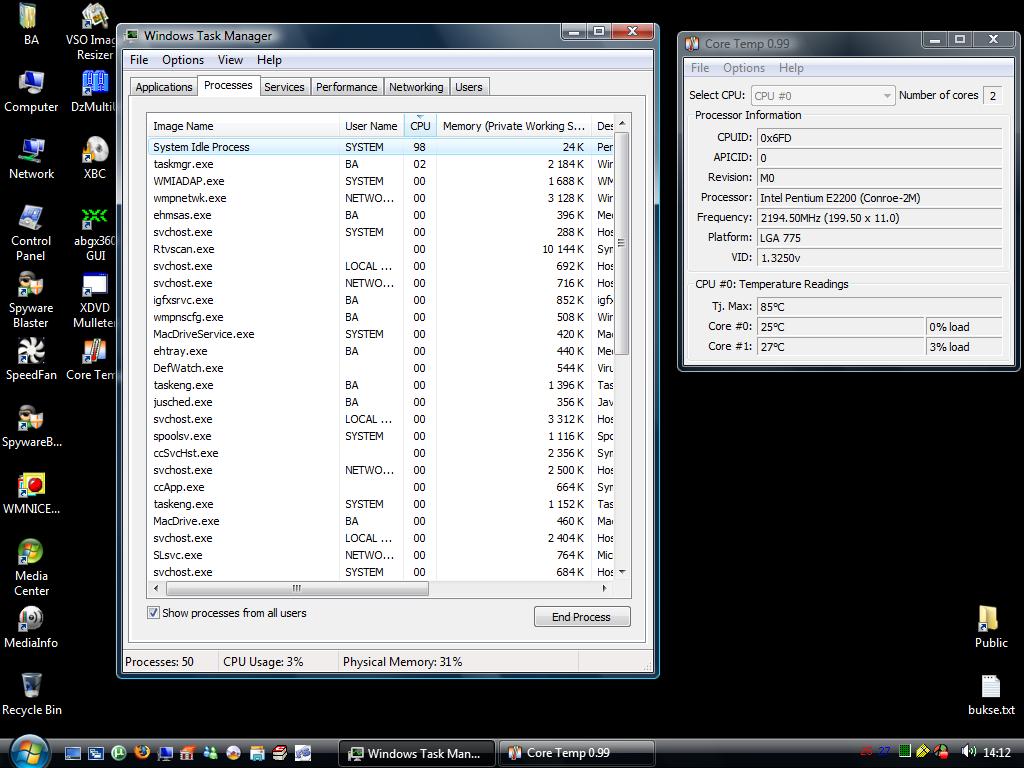The height and width of the screenshot is (768, 1024).
Task: Sort by Memory (Private Working Set) column
Action: pyautogui.click(x=513, y=126)
